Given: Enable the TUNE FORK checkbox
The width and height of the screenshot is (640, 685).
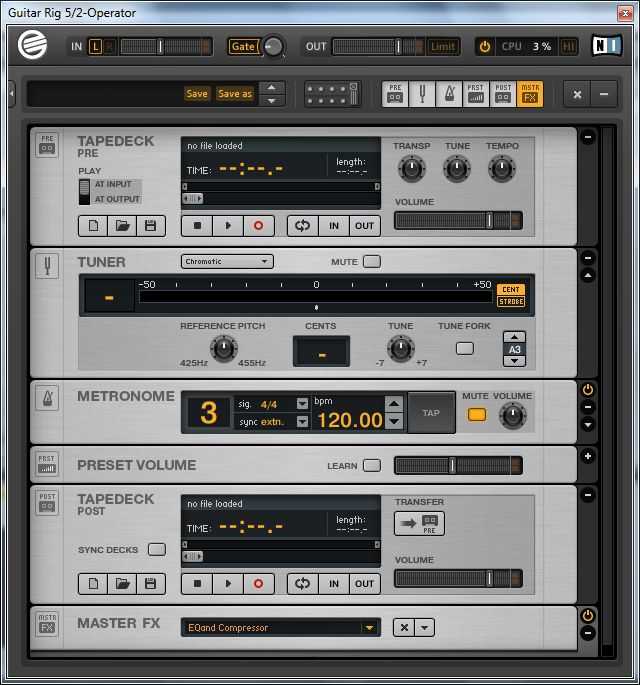Looking at the screenshot, I should 464,348.
